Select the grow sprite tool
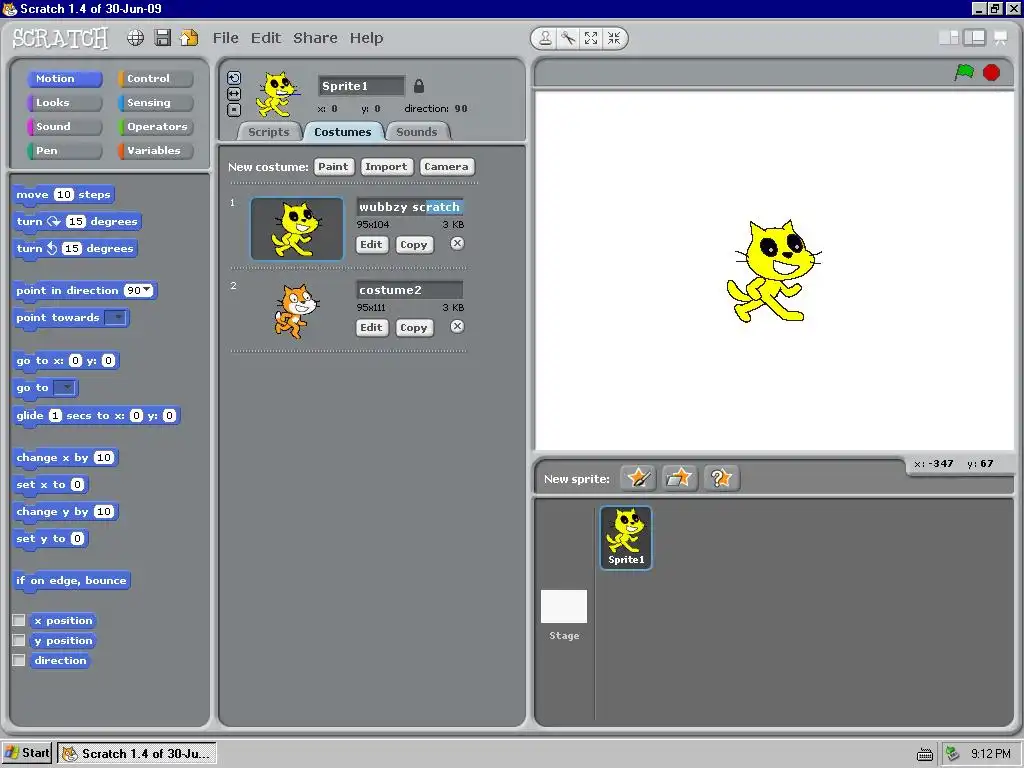 click(x=591, y=39)
